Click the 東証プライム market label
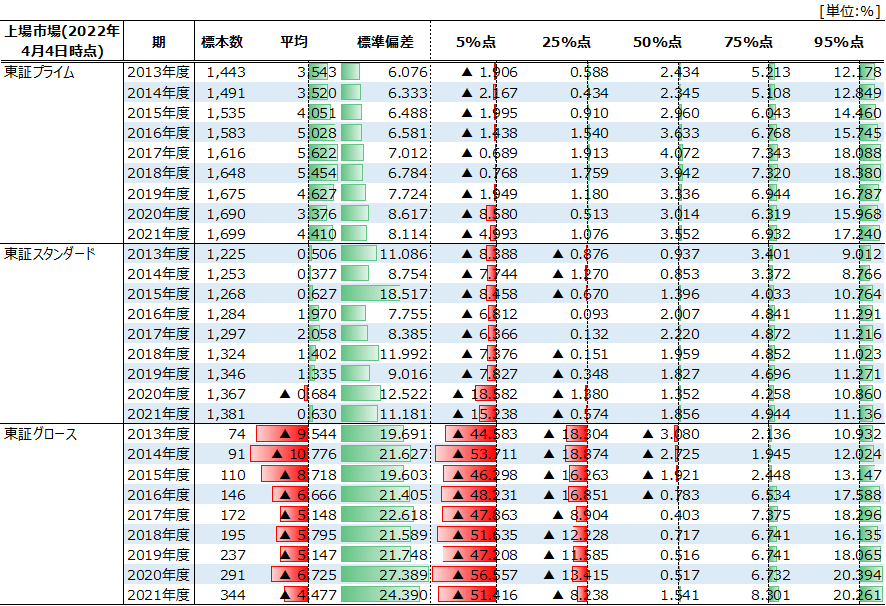This screenshot has height=606, width=886. pos(39,73)
